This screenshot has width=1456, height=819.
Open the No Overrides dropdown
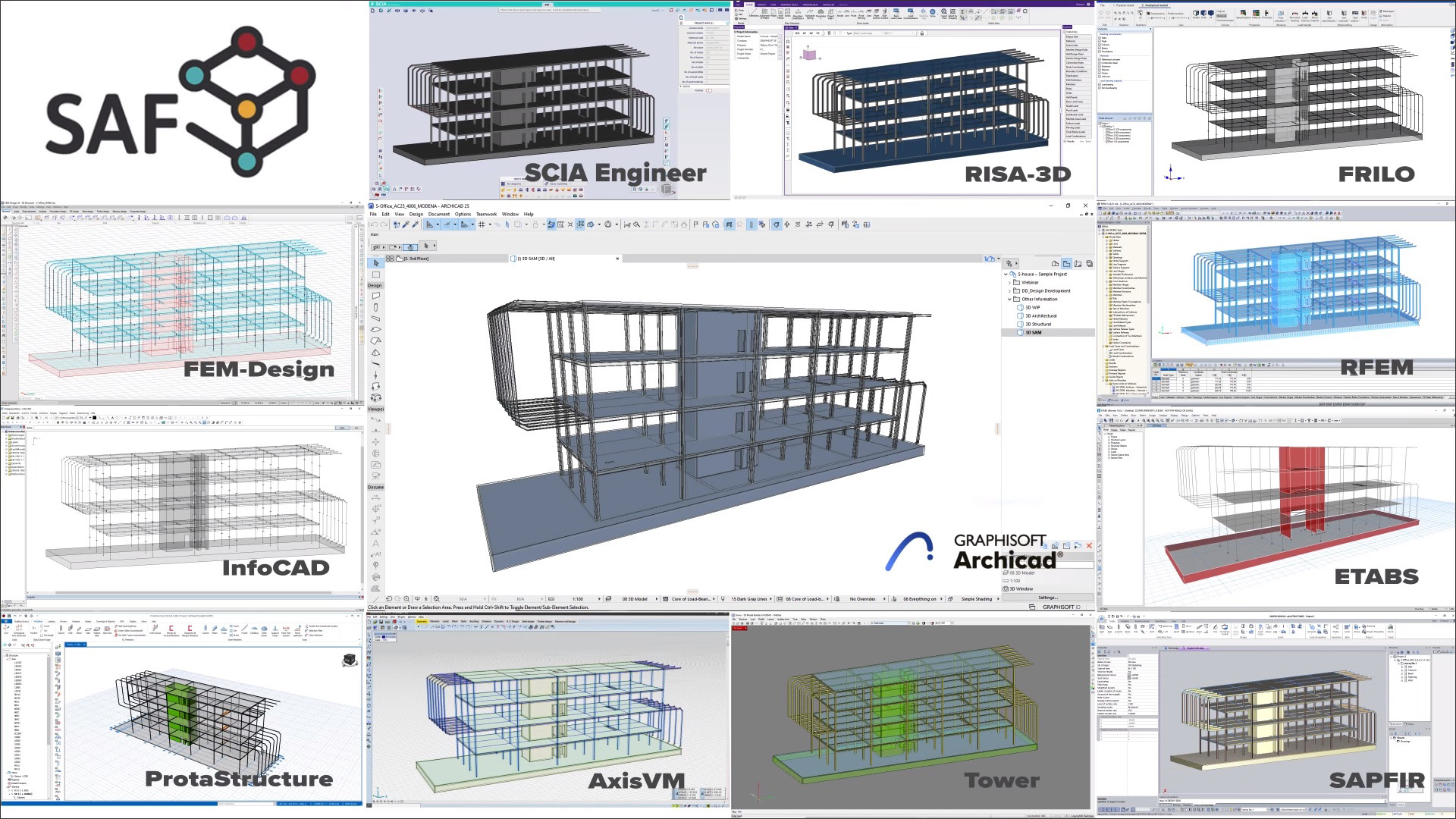[x=861, y=599]
